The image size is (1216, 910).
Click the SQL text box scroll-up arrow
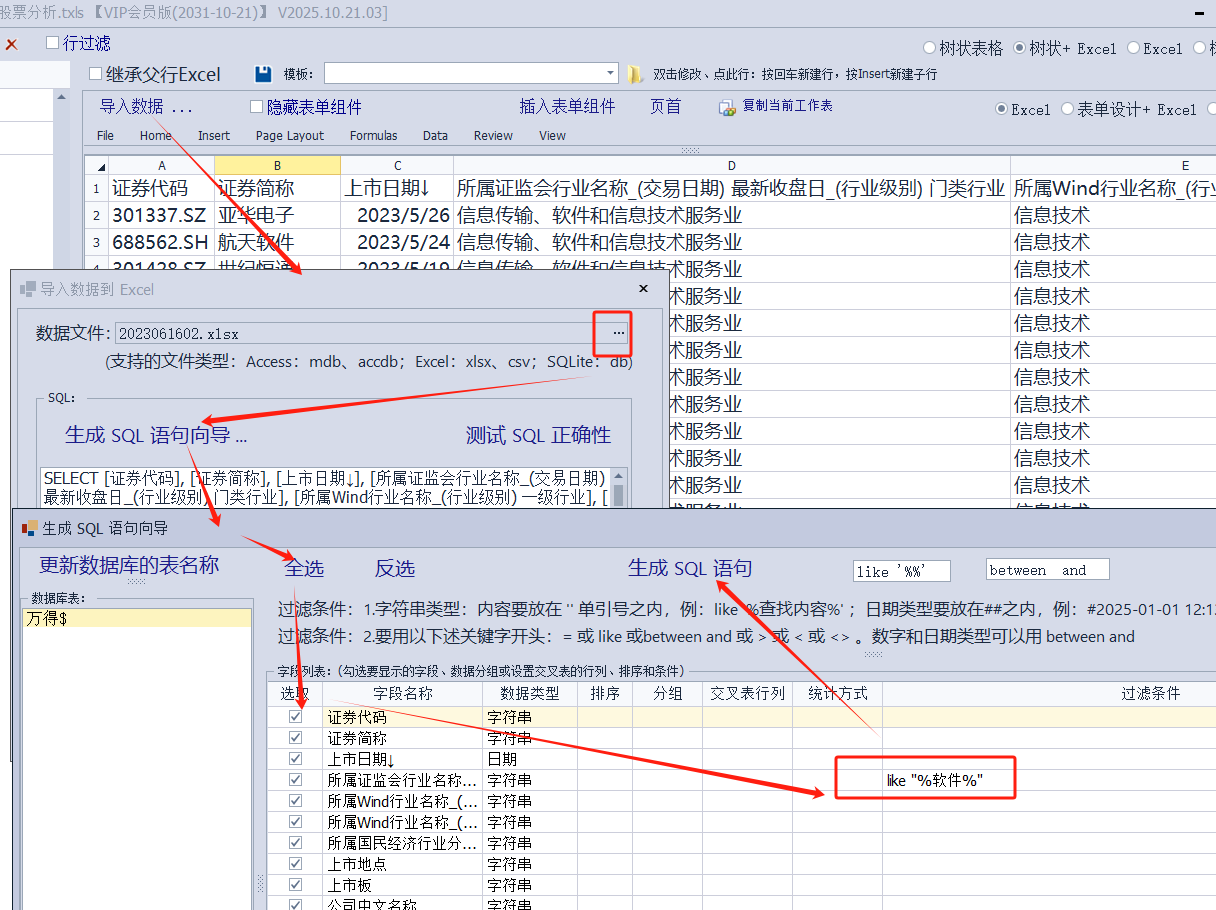click(619, 477)
